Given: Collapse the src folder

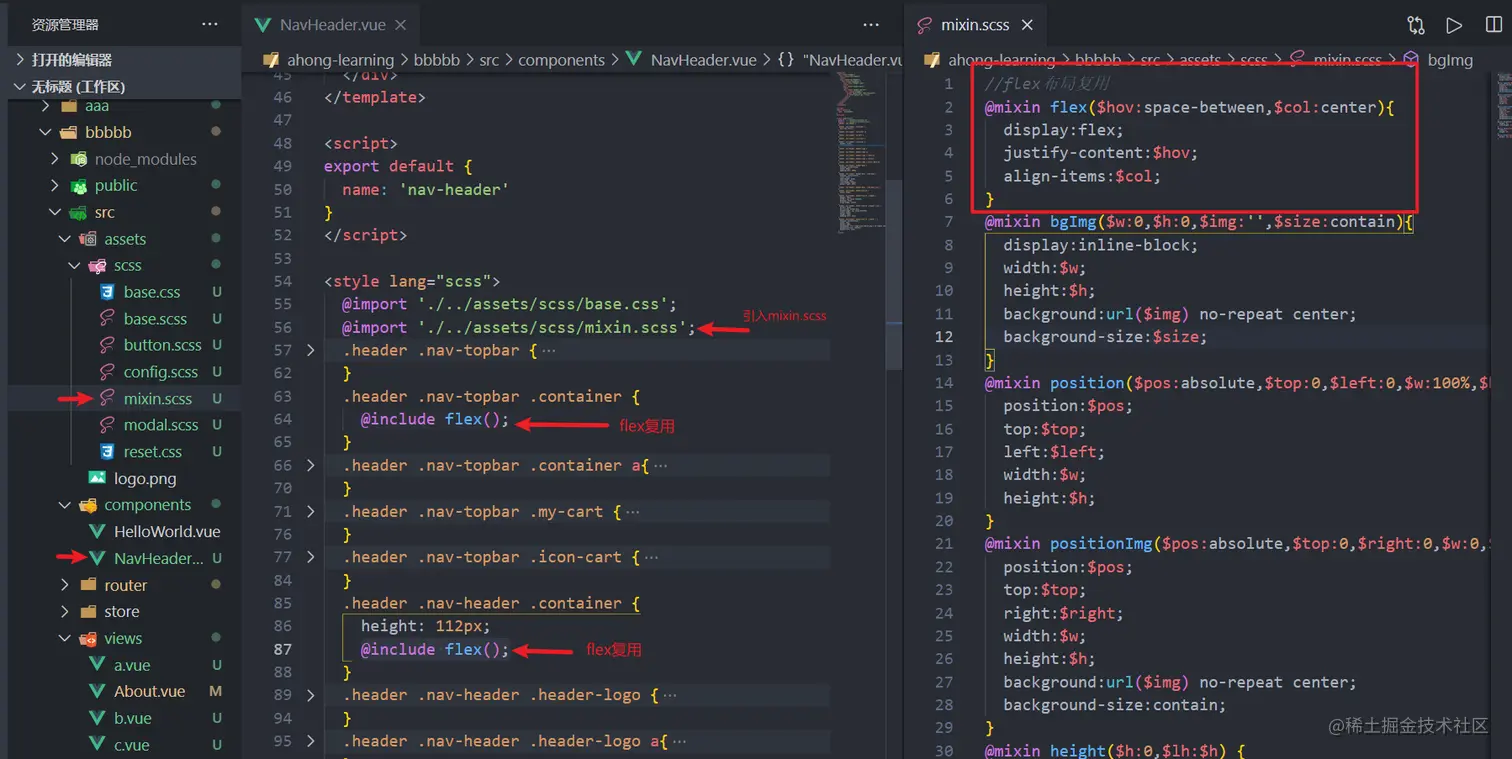Looking at the screenshot, I should (56, 212).
